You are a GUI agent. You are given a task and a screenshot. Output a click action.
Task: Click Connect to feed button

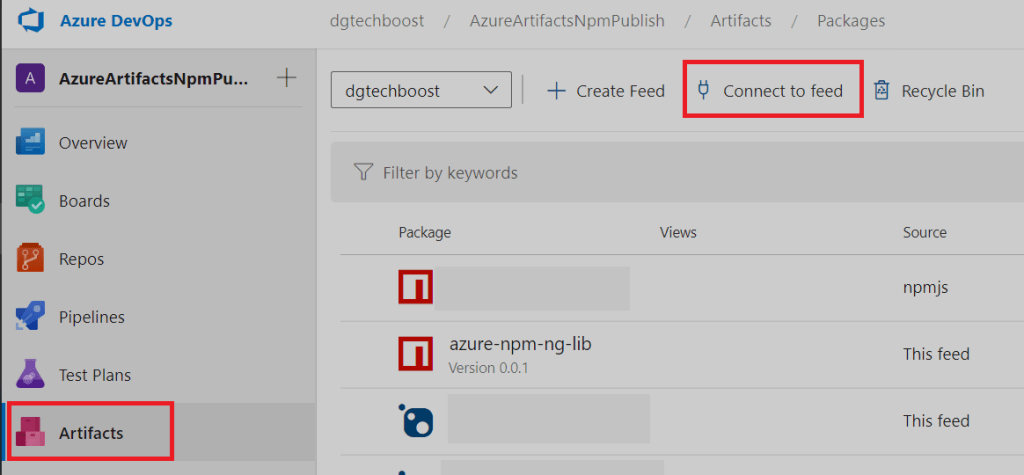[x=771, y=91]
